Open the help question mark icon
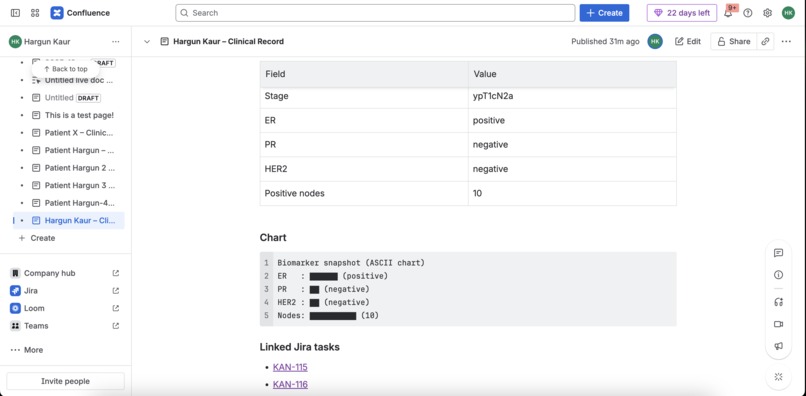This screenshot has height=396, width=806. click(x=748, y=13)
